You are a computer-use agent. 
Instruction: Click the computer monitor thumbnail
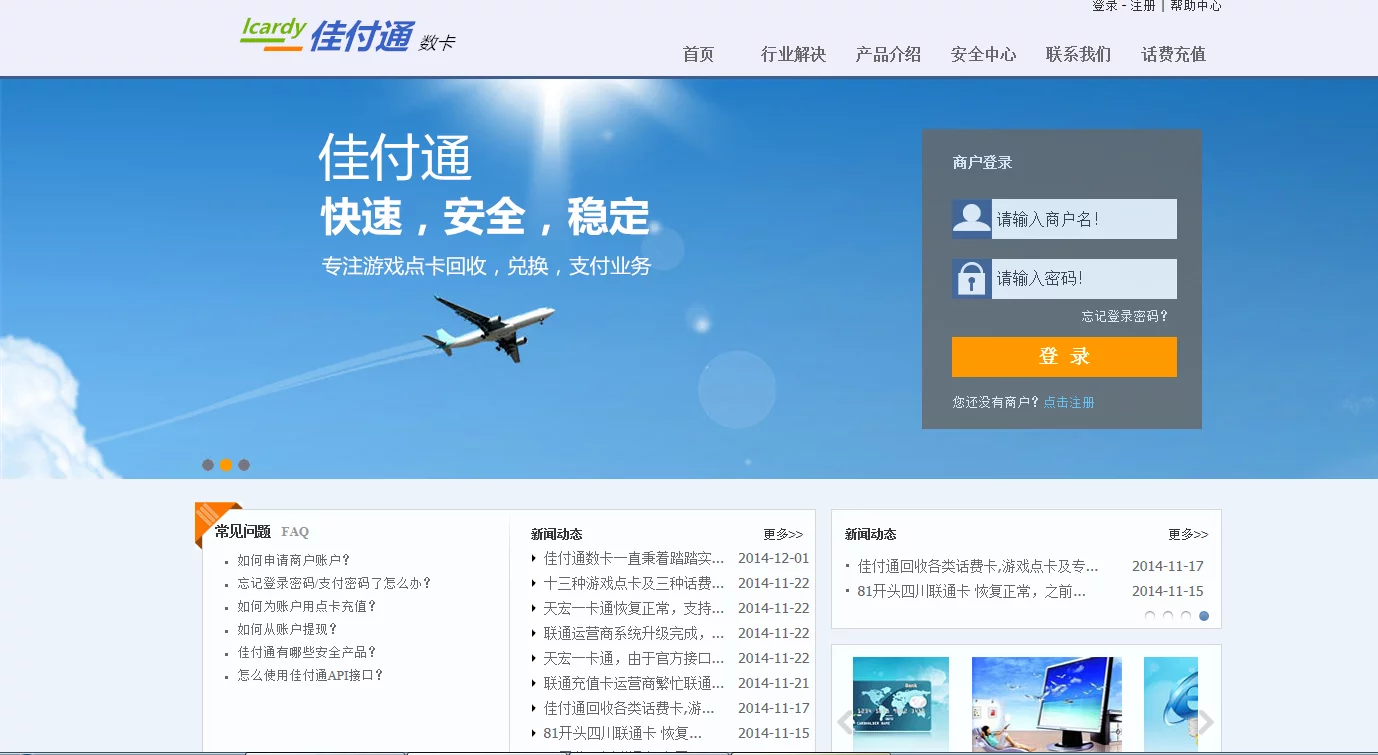[1047, 704]
